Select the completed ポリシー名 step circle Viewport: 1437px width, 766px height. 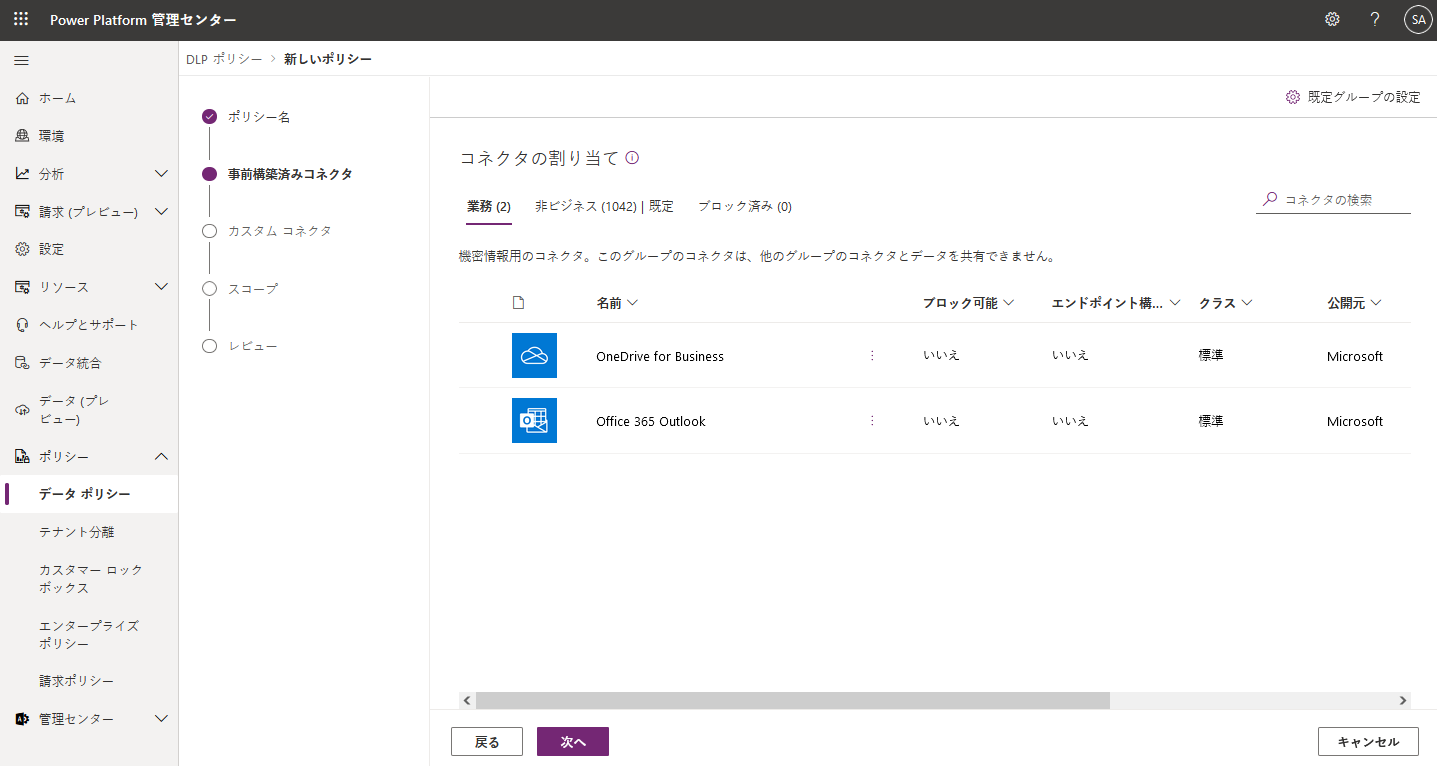(209, 117)
